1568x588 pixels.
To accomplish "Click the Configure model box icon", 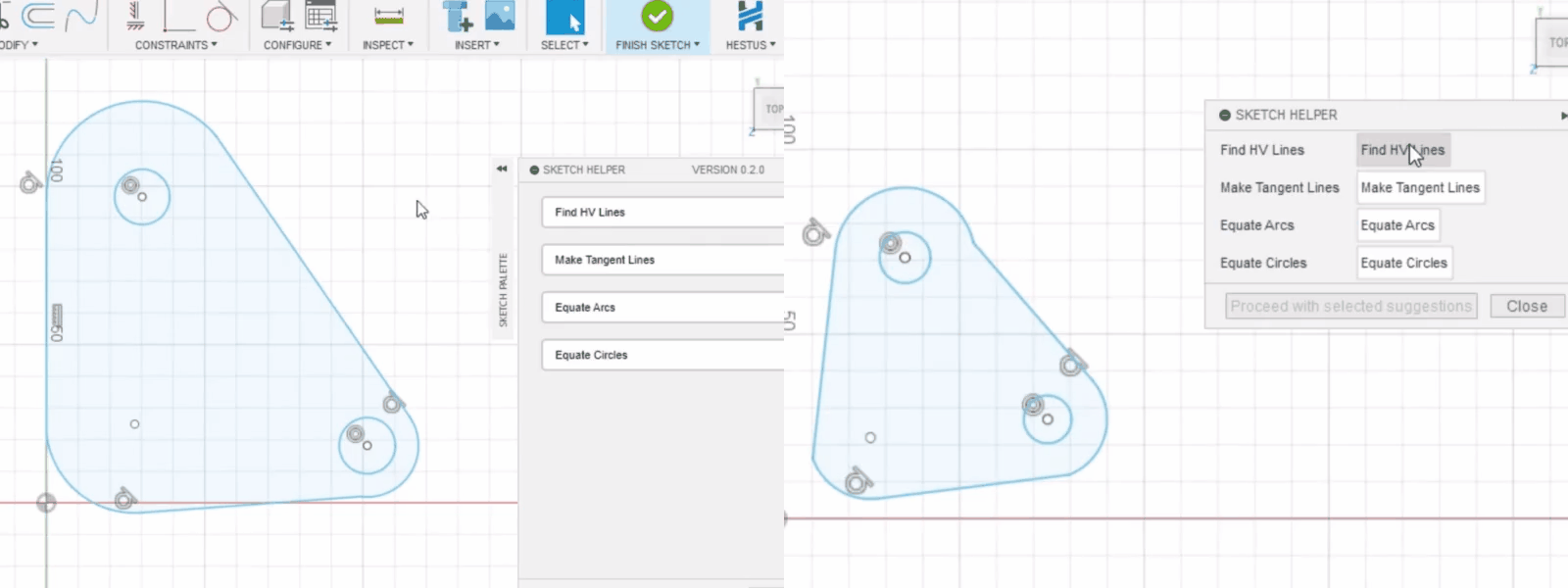I will coord(277,16).
